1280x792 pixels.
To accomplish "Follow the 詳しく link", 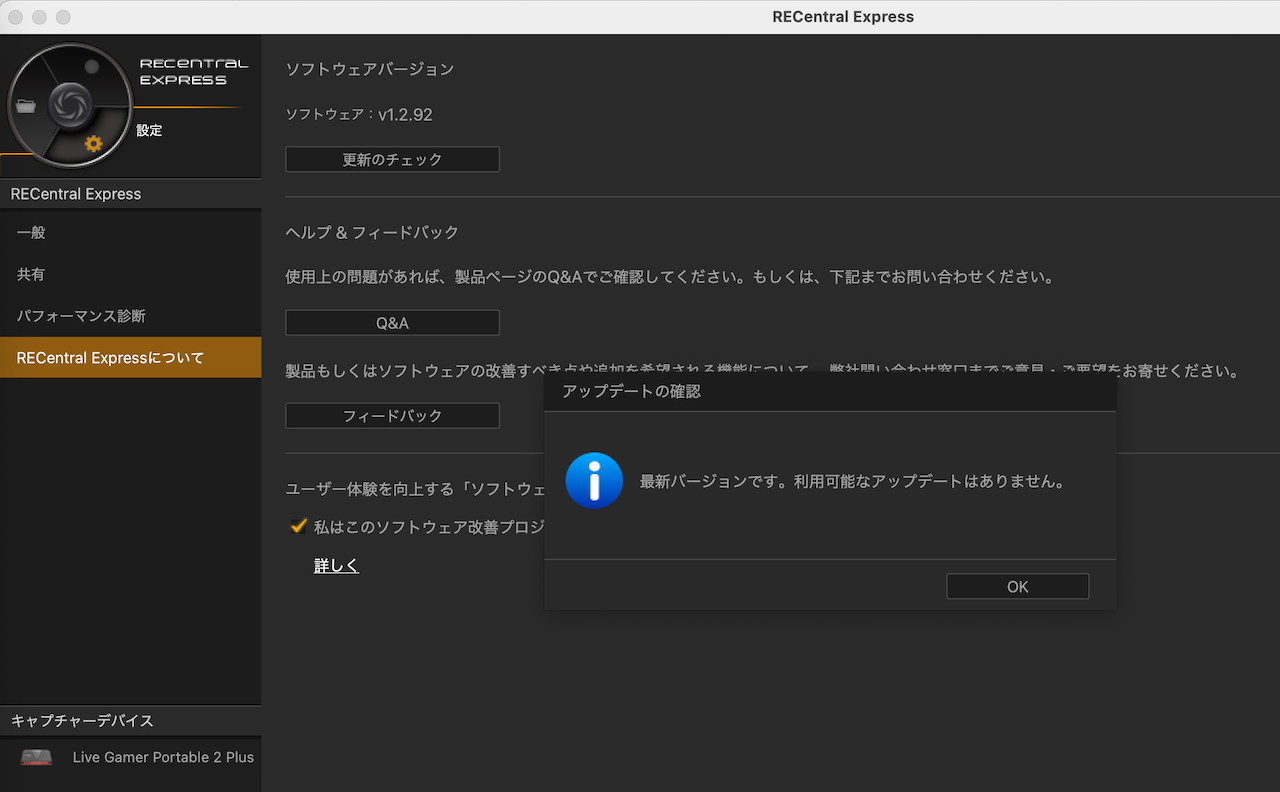I will click(x=336, y=566).
